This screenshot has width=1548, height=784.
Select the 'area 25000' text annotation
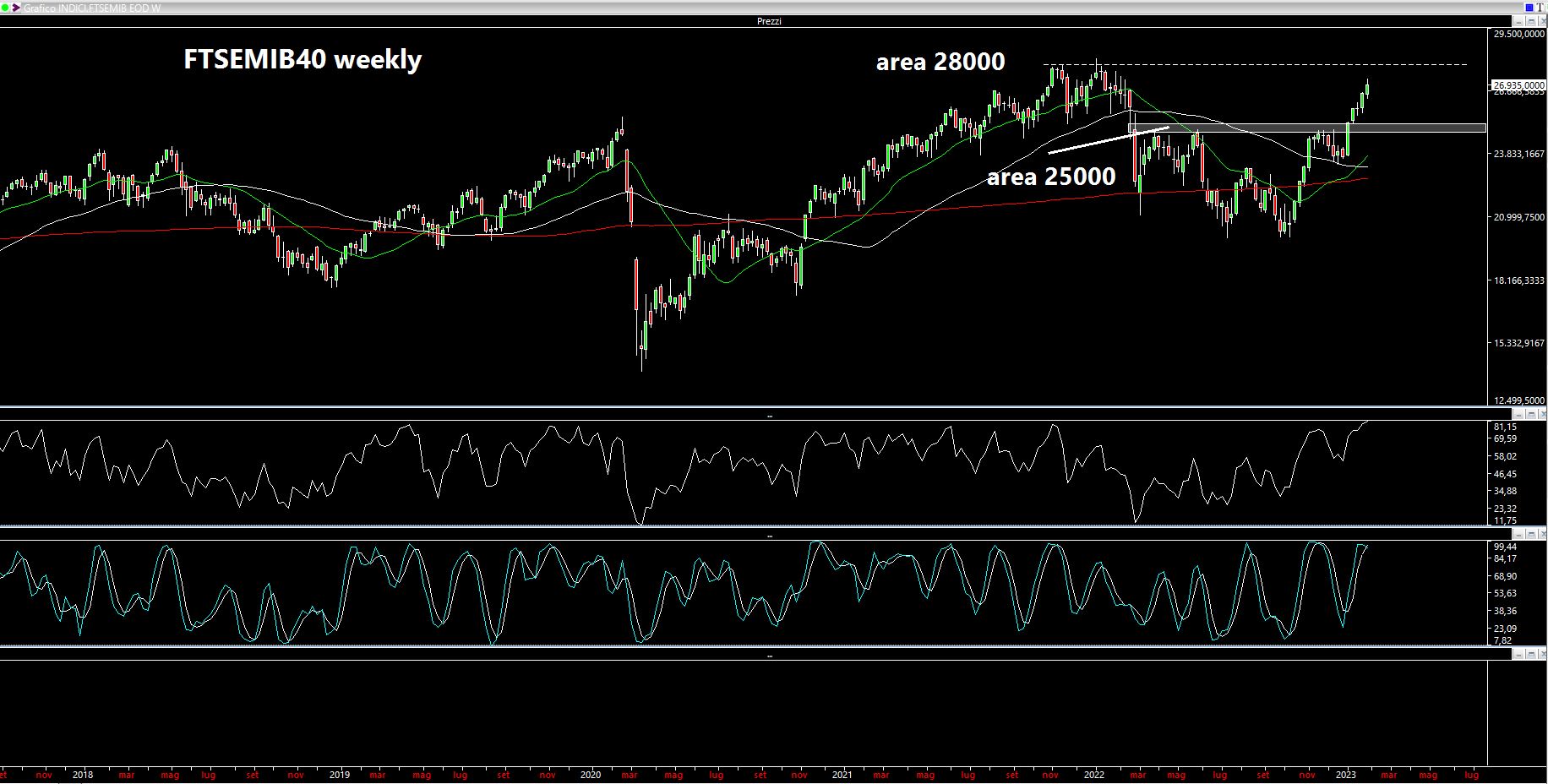[x=1051, y=177]
